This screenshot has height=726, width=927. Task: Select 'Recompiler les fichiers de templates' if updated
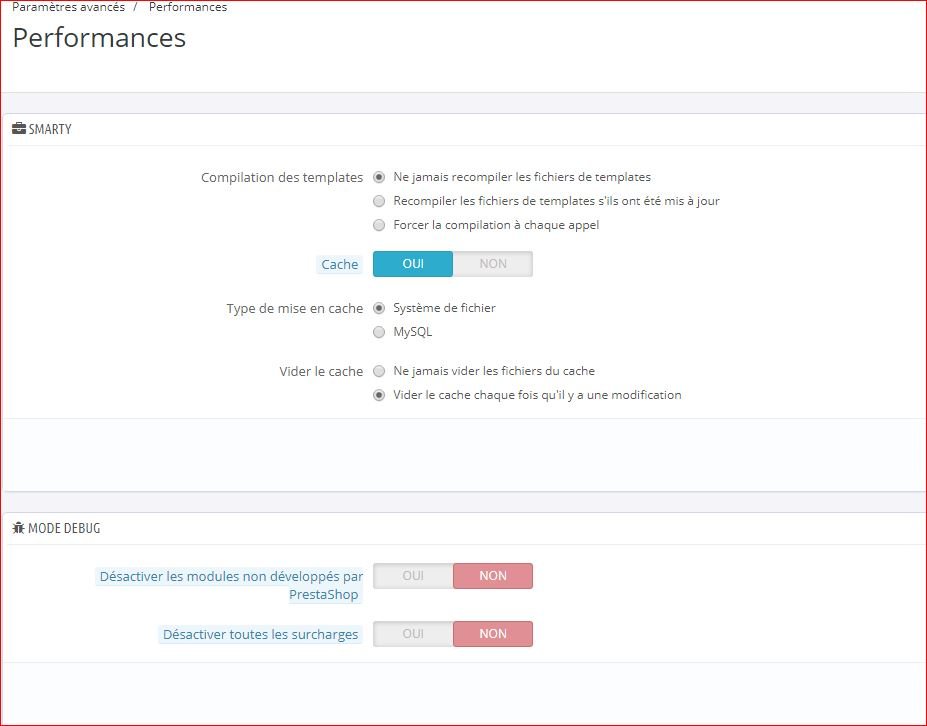379,201
